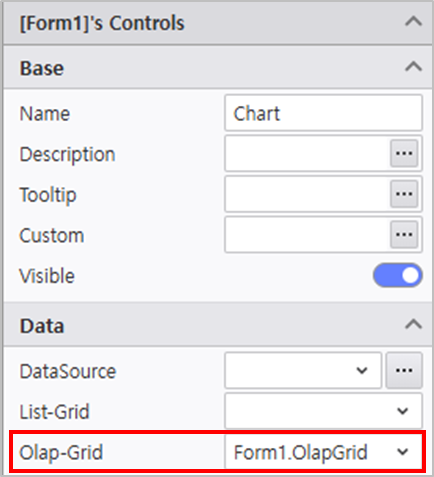The image size is (434, 477).
Task: Click the [Form1]'s Controls header title
Action: (102, 23)
